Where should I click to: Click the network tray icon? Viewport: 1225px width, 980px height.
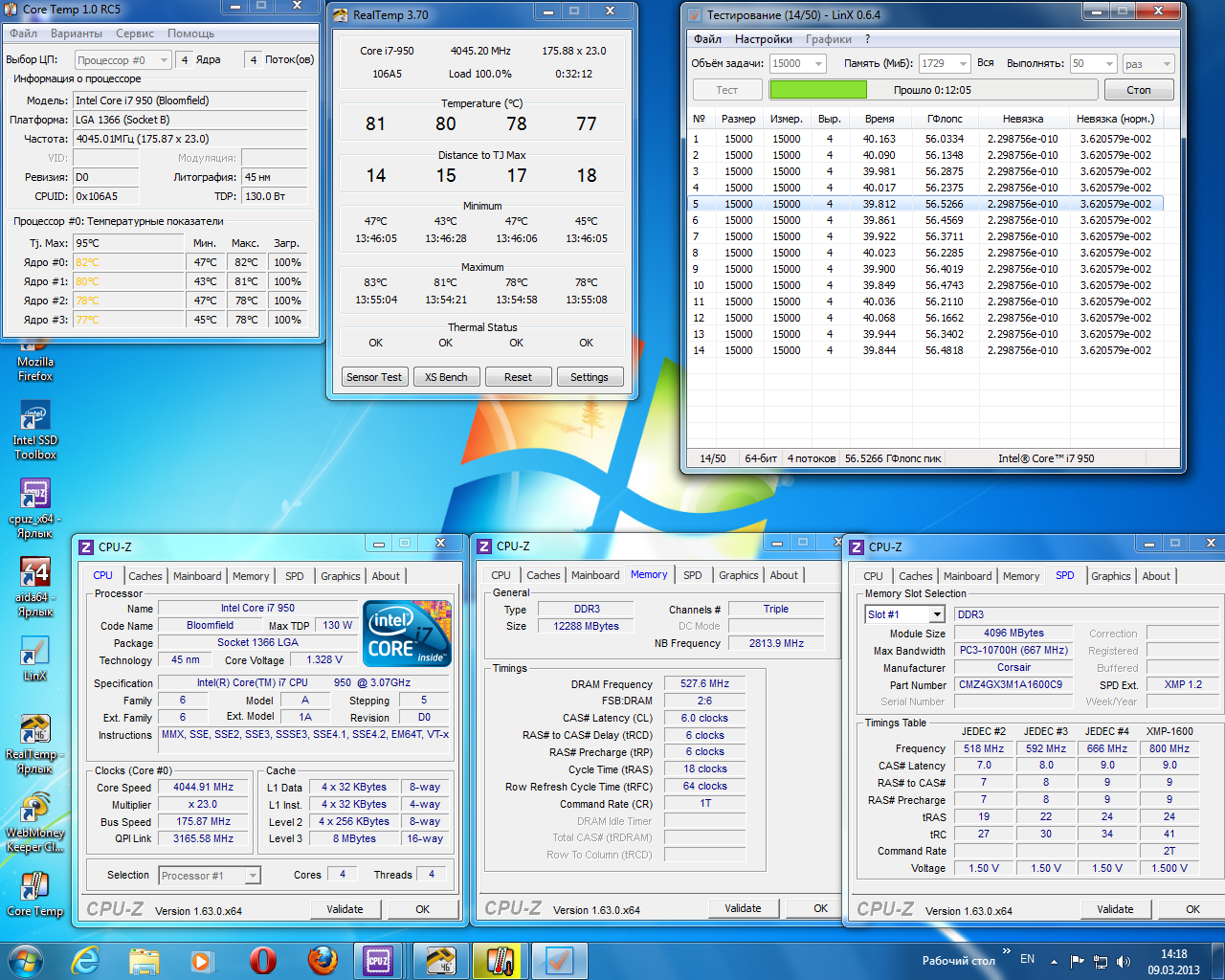pyautogui.click(x=1101, y=961)
